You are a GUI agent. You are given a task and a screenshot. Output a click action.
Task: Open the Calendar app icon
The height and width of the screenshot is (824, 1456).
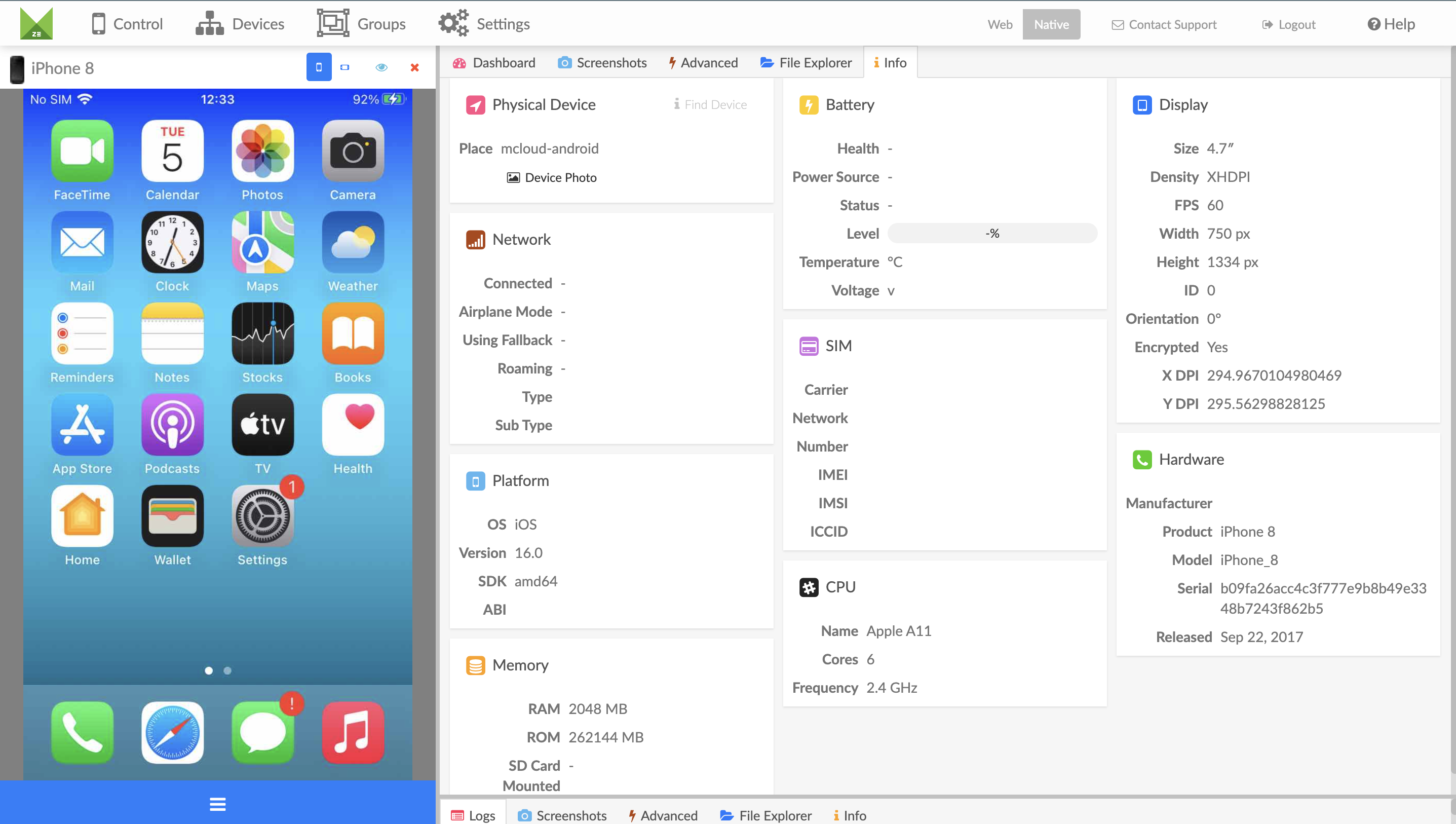point(173,151)
